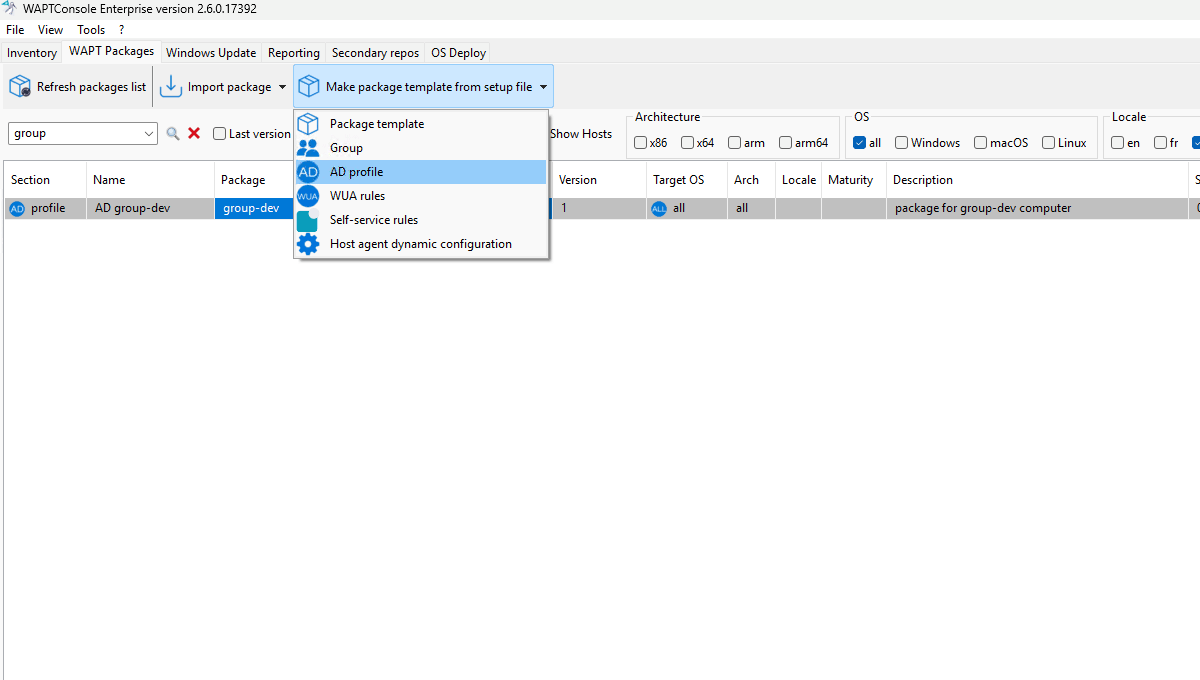Screen dimensions: 1200x680
Task: Click the Package template box icon in menu
Action: click(308, 124)
